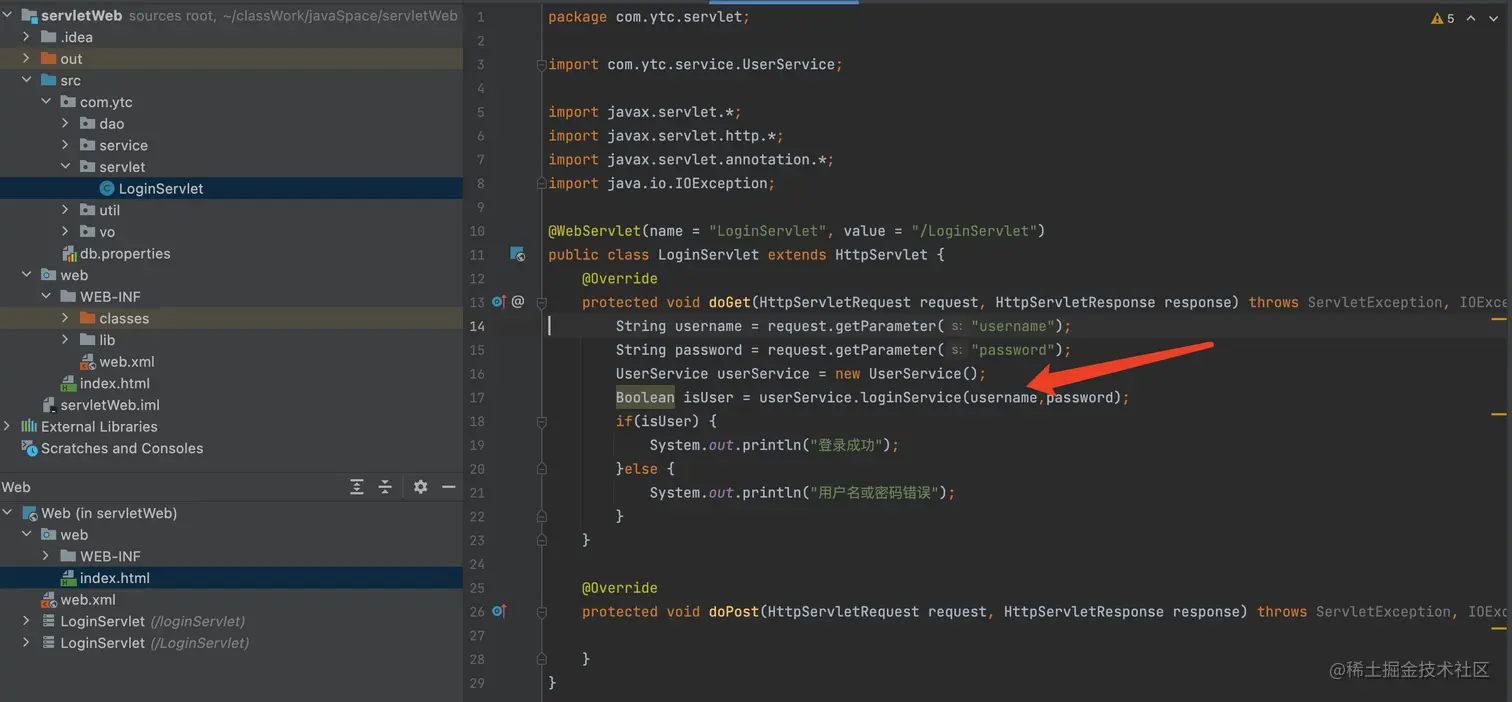This screenshot has height=702, width=1512.
Task: Click the index.html icon in project tree
Action: point(69,384)
